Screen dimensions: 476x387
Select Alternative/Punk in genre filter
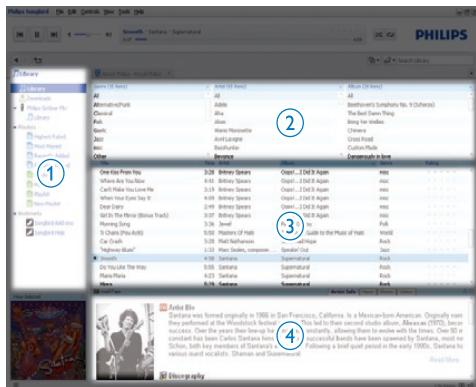112,105
